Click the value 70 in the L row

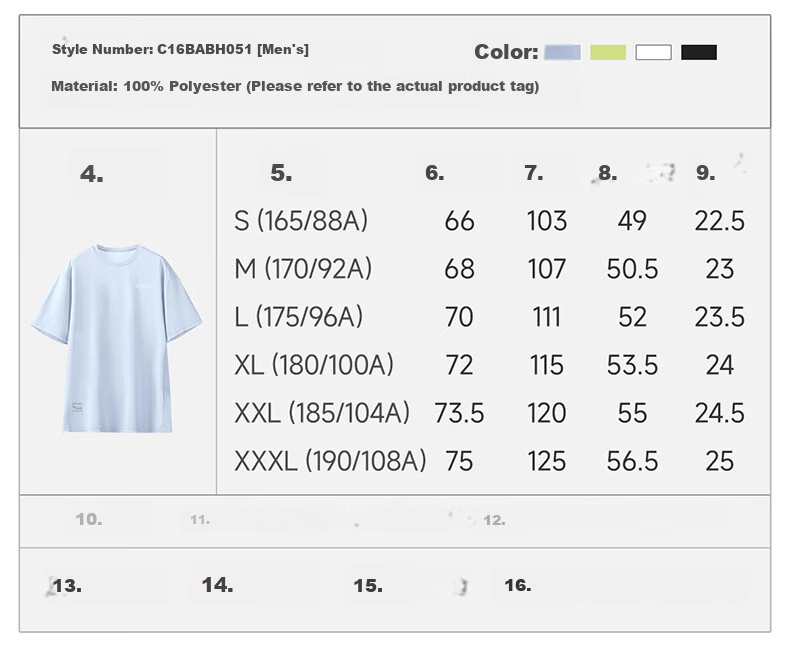[459, 317]
